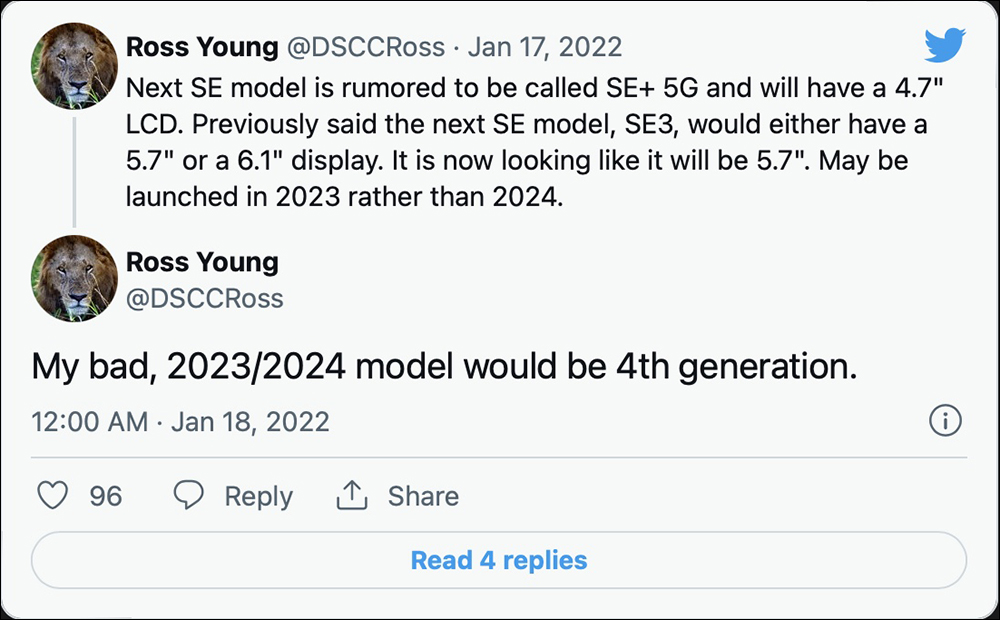Click the quoted tweet text about SE+ 5G
Viewport: 1000px width, 620px height.
coord(534,142)
